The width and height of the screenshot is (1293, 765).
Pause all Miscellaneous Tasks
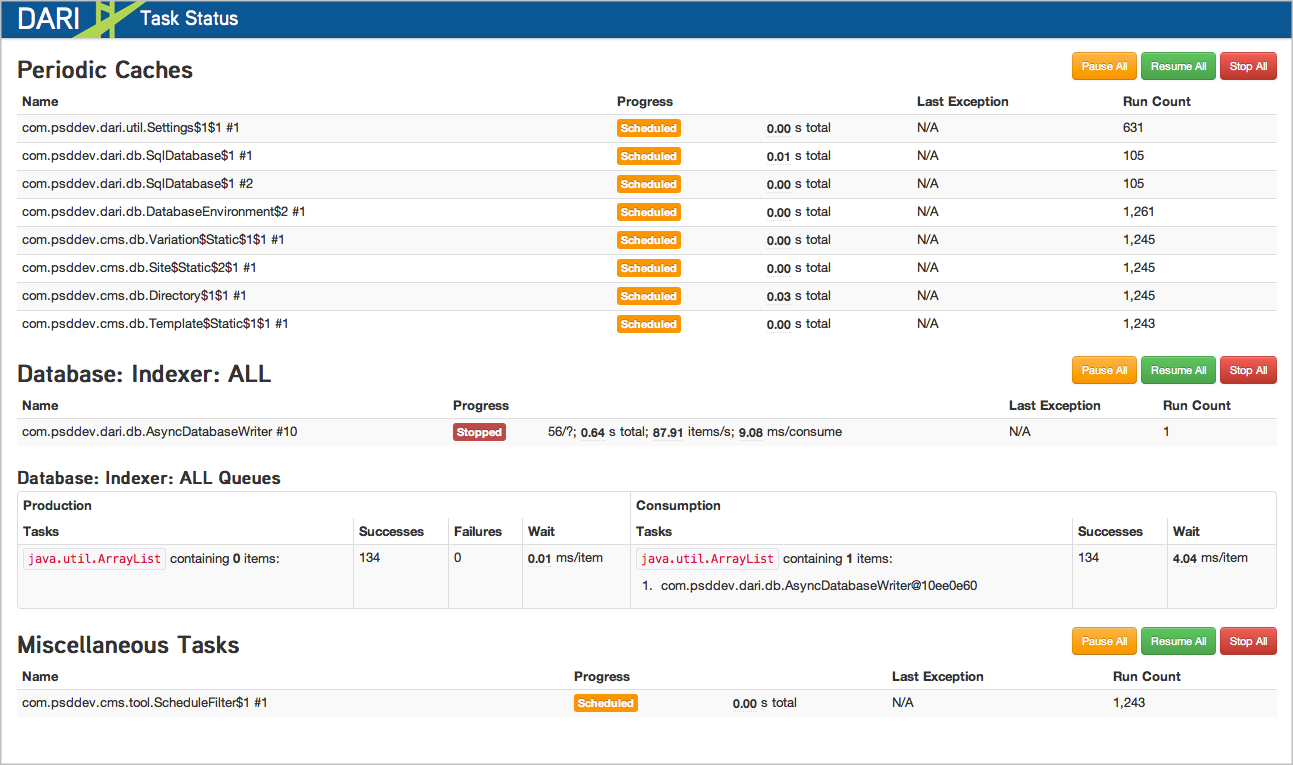tap(1104, 641)
